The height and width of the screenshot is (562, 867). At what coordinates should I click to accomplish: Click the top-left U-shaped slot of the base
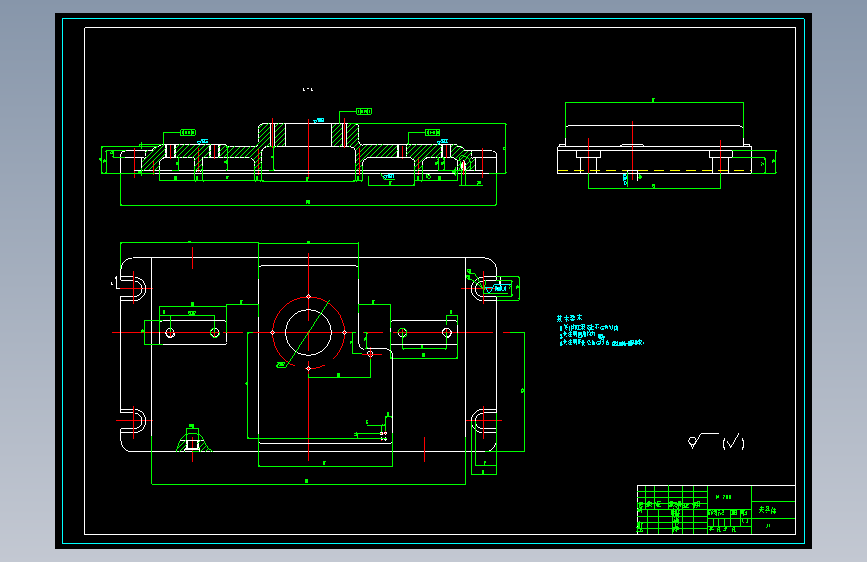pyautogui.click(x=134, y=288)
